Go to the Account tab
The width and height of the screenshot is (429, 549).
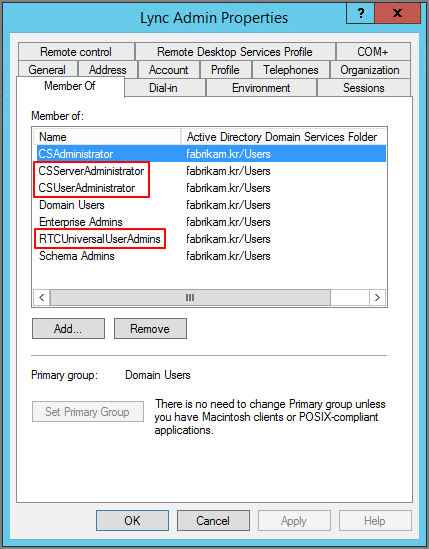pos(168,69)
